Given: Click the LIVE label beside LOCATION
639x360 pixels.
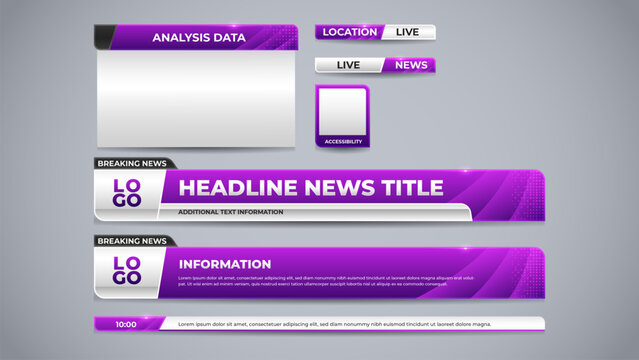Looking at the screenshot, I should [x=408, y=32].
